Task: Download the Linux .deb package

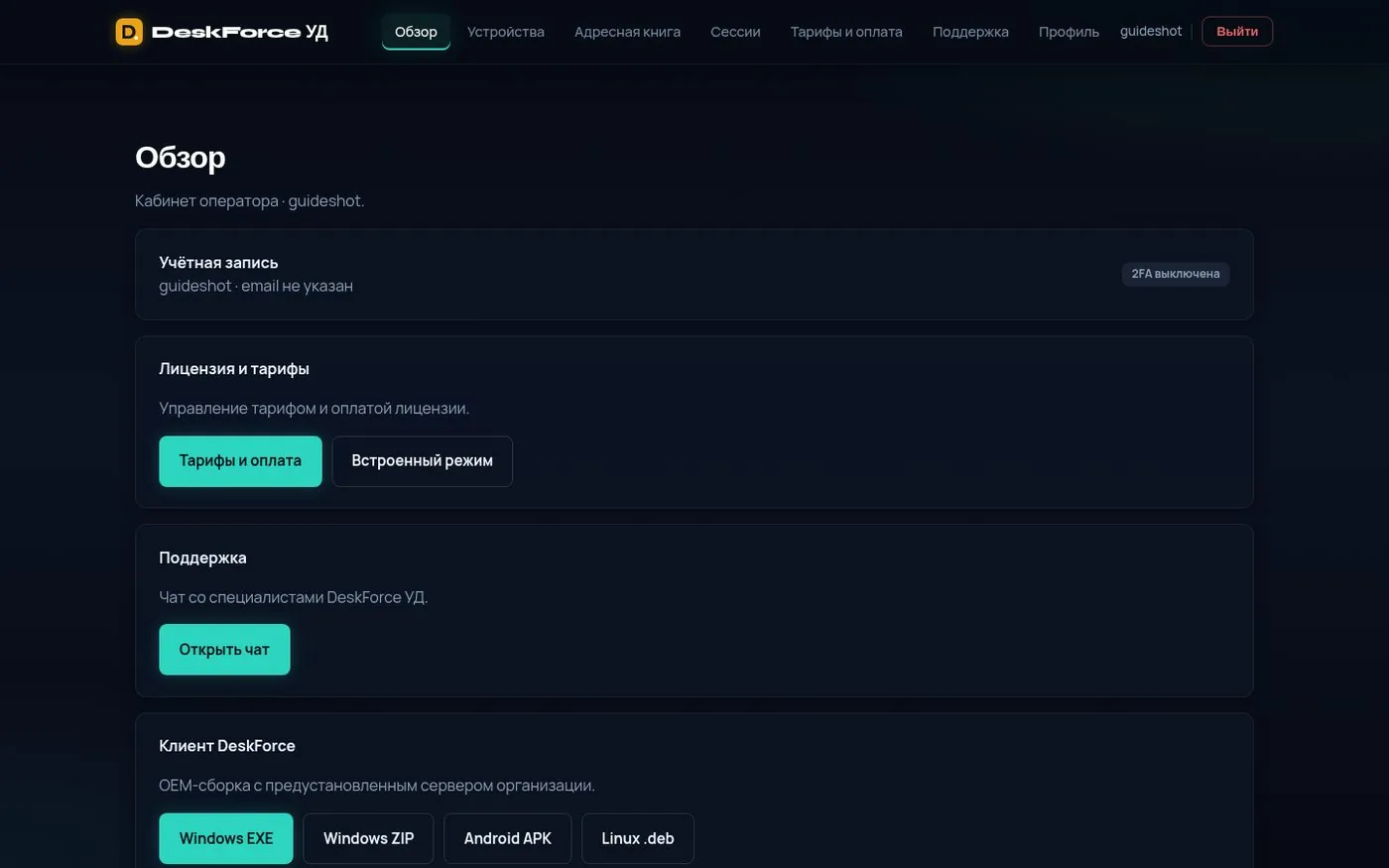Action: point(638,839)
